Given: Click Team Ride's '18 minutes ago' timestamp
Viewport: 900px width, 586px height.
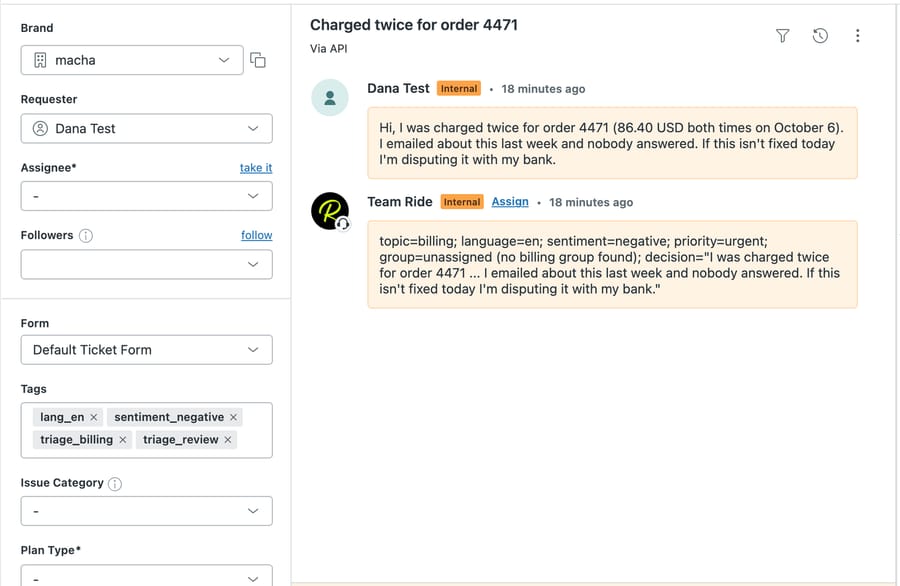Looking at the screenshot, I should point(591,202).
